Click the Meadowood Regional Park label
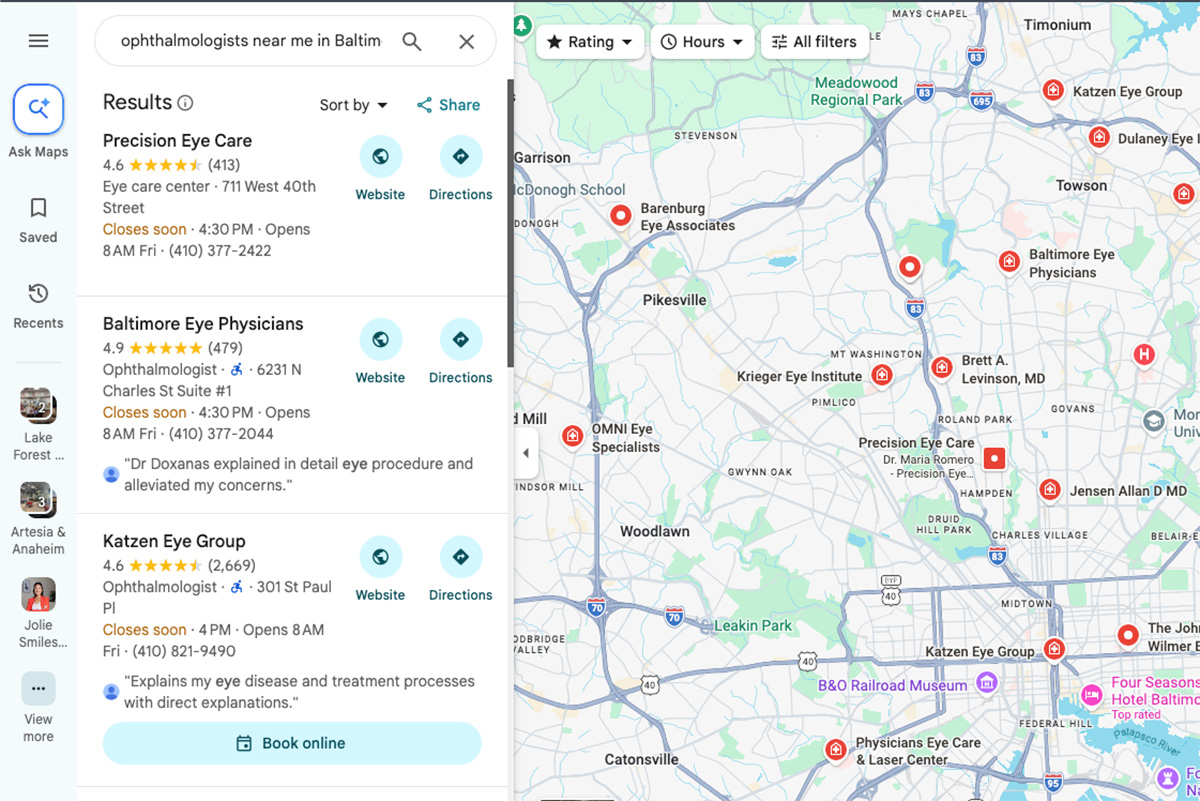The width and height of the screenshot is (1200, 801). [856, 91]
